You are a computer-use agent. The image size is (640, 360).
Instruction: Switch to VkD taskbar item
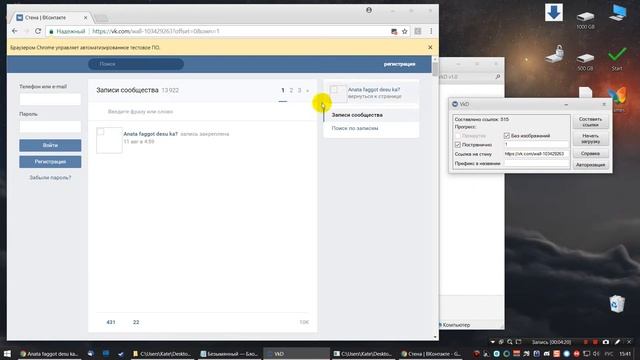(x=296, y=354)
